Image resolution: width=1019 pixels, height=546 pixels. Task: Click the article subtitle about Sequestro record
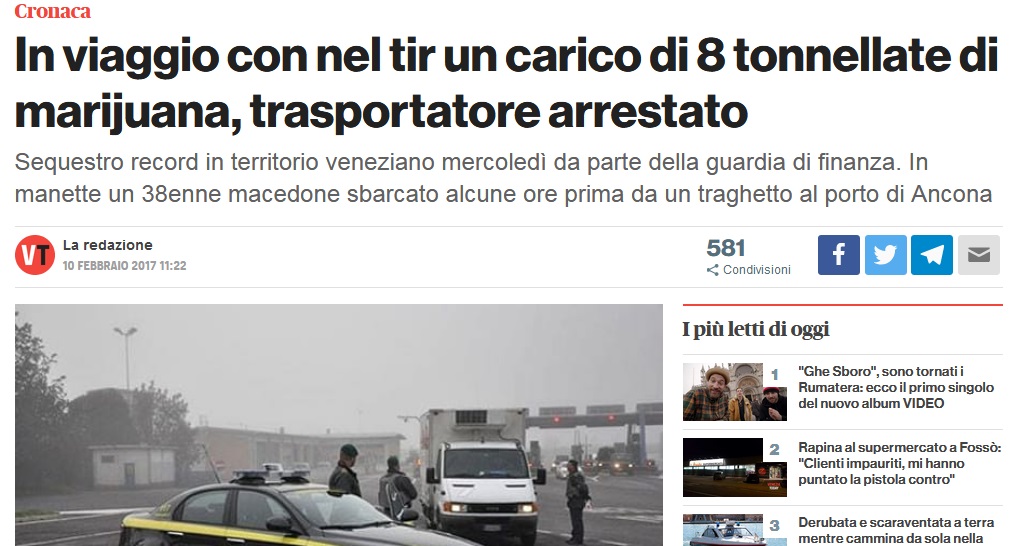[504, 178]
